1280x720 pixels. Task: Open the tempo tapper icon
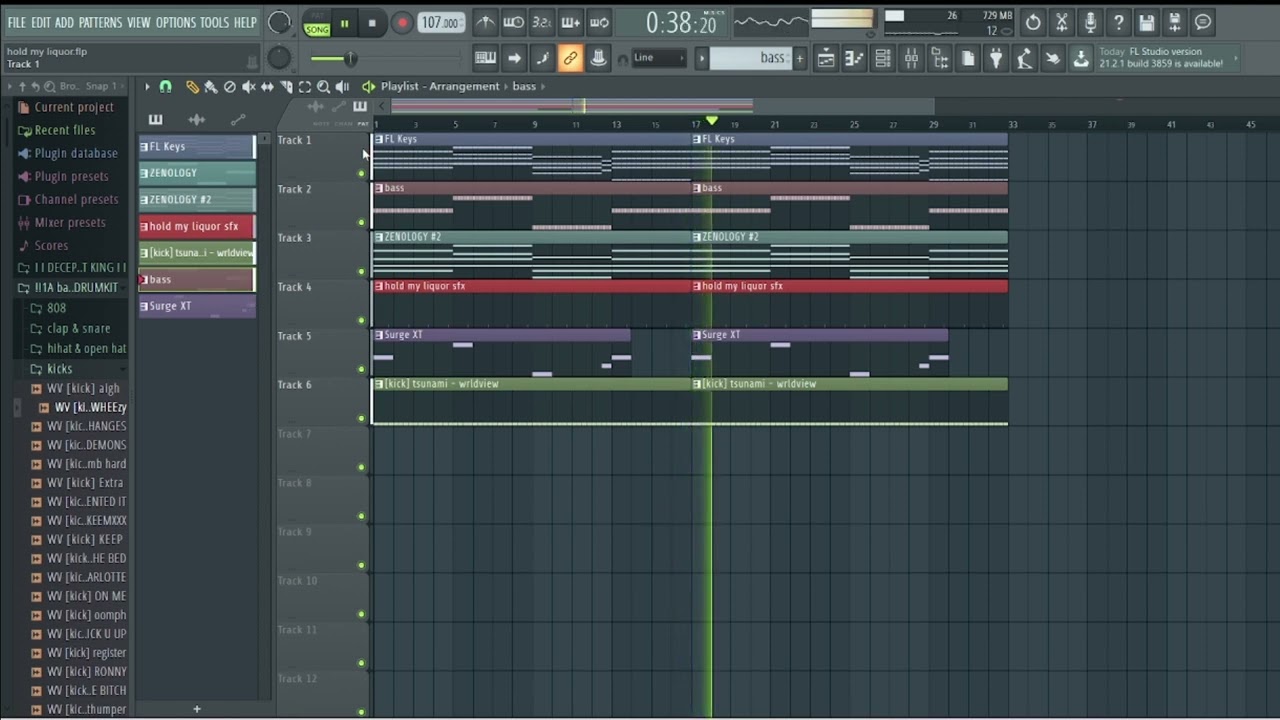[1024, 59]
